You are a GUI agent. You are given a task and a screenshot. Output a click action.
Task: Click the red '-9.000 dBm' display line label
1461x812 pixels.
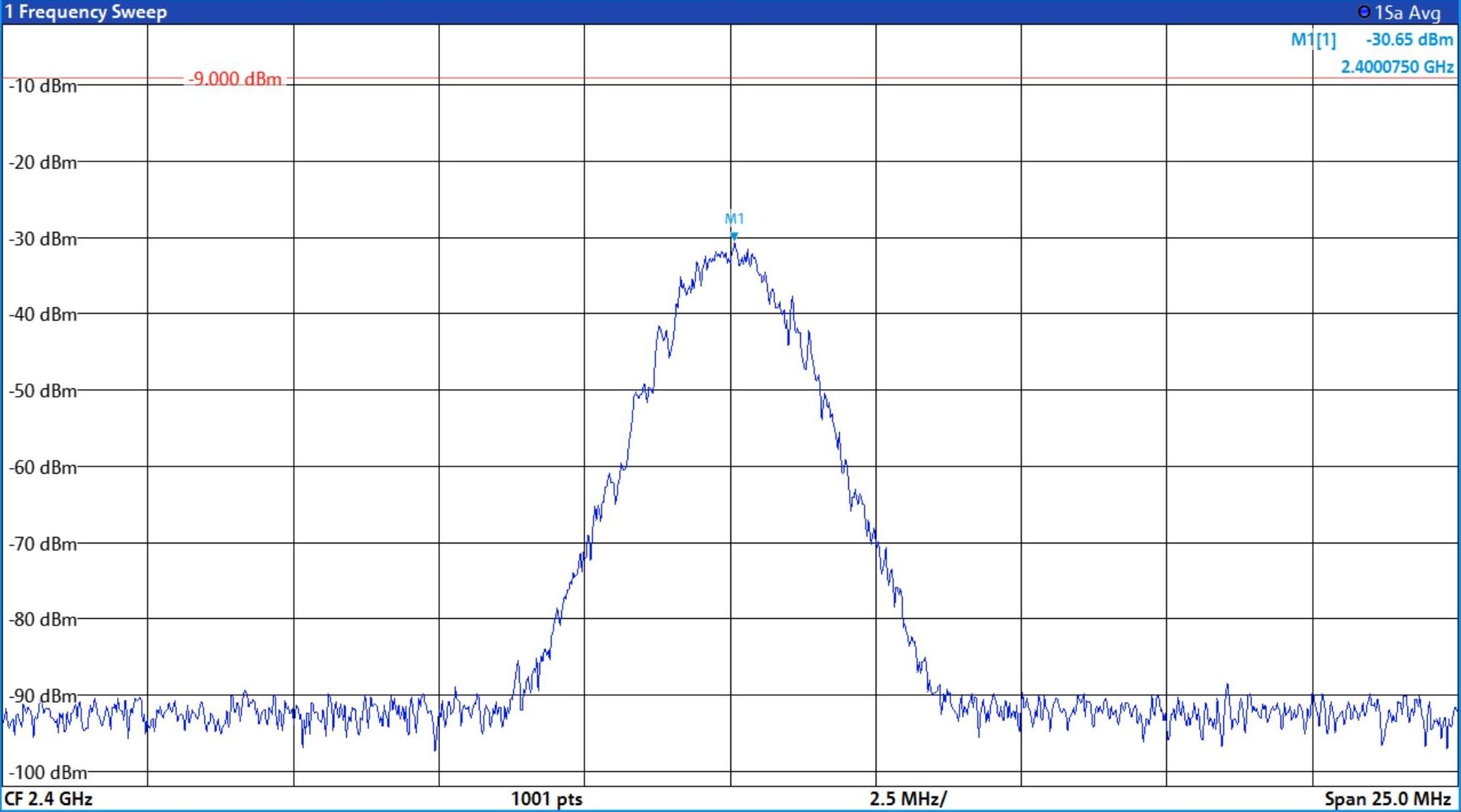pos(235,79)
